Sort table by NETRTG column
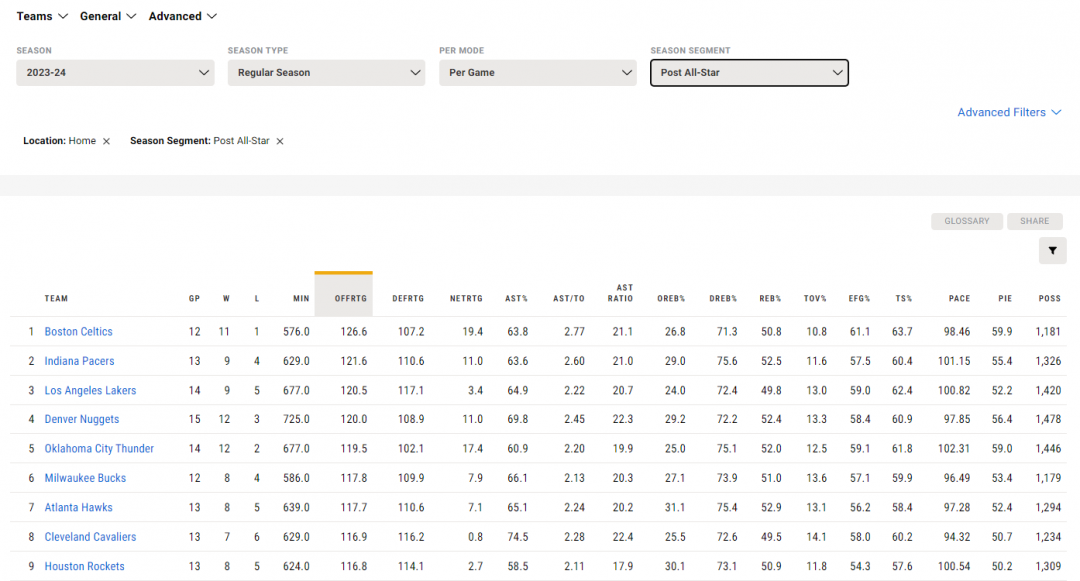Viewport: 1080px width, 581px height. pyautogui.click(x=466, y=299)
